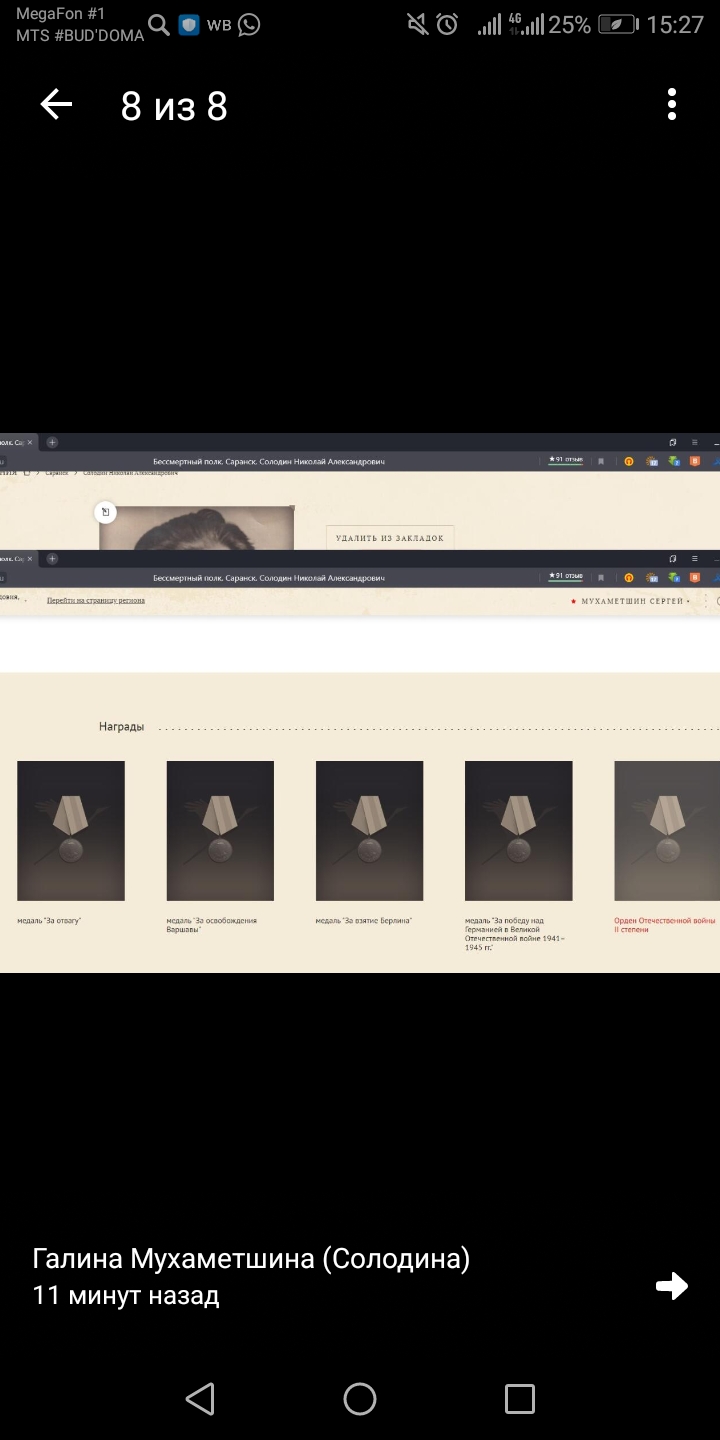Tap the white forward arrow icon
Screen dimensions: 720x1440
[672, 1286]
